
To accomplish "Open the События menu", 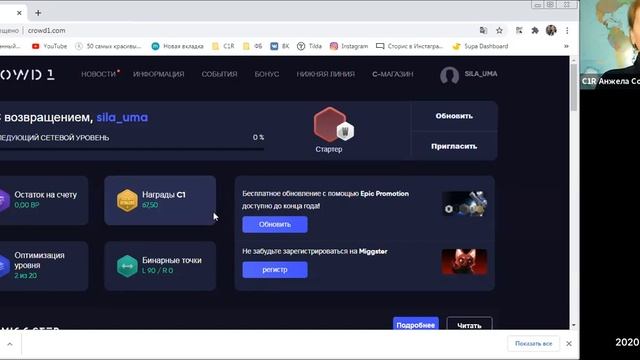I will (x=219, y=74).
